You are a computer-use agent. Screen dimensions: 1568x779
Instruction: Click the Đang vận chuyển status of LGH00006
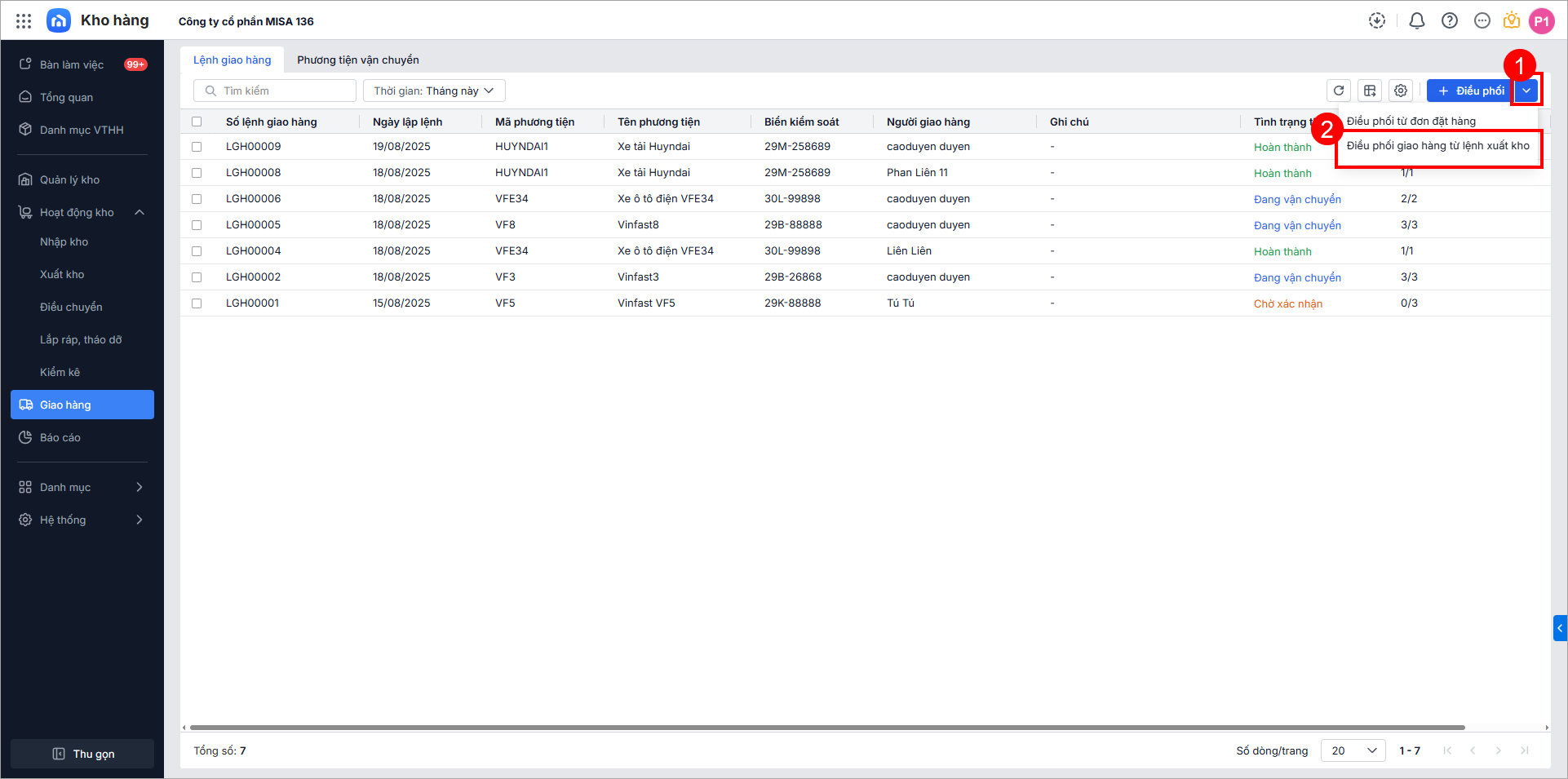pyautogui.click(x=1298, y=199)
